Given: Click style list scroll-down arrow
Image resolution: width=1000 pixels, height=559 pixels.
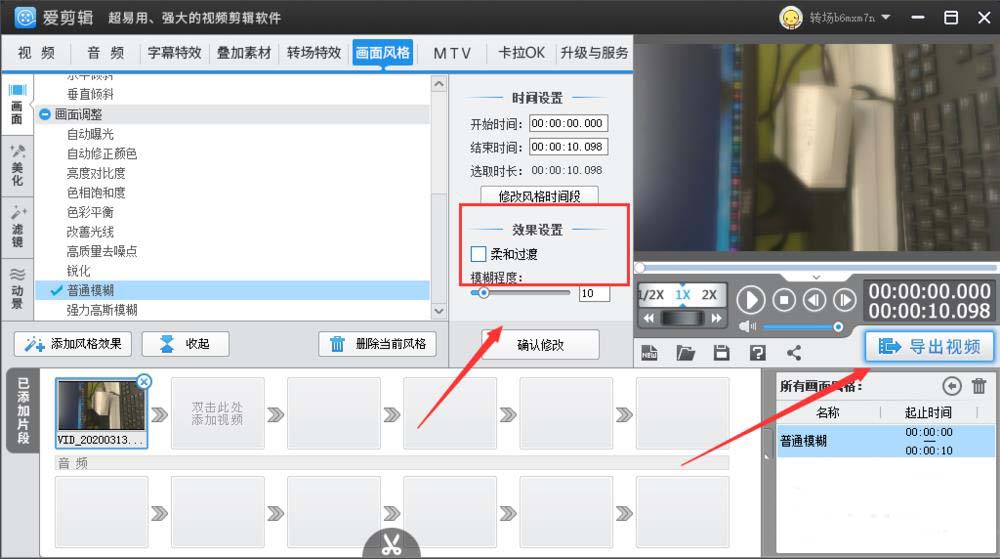Looking at the screenshot, I should coord(439,311).
